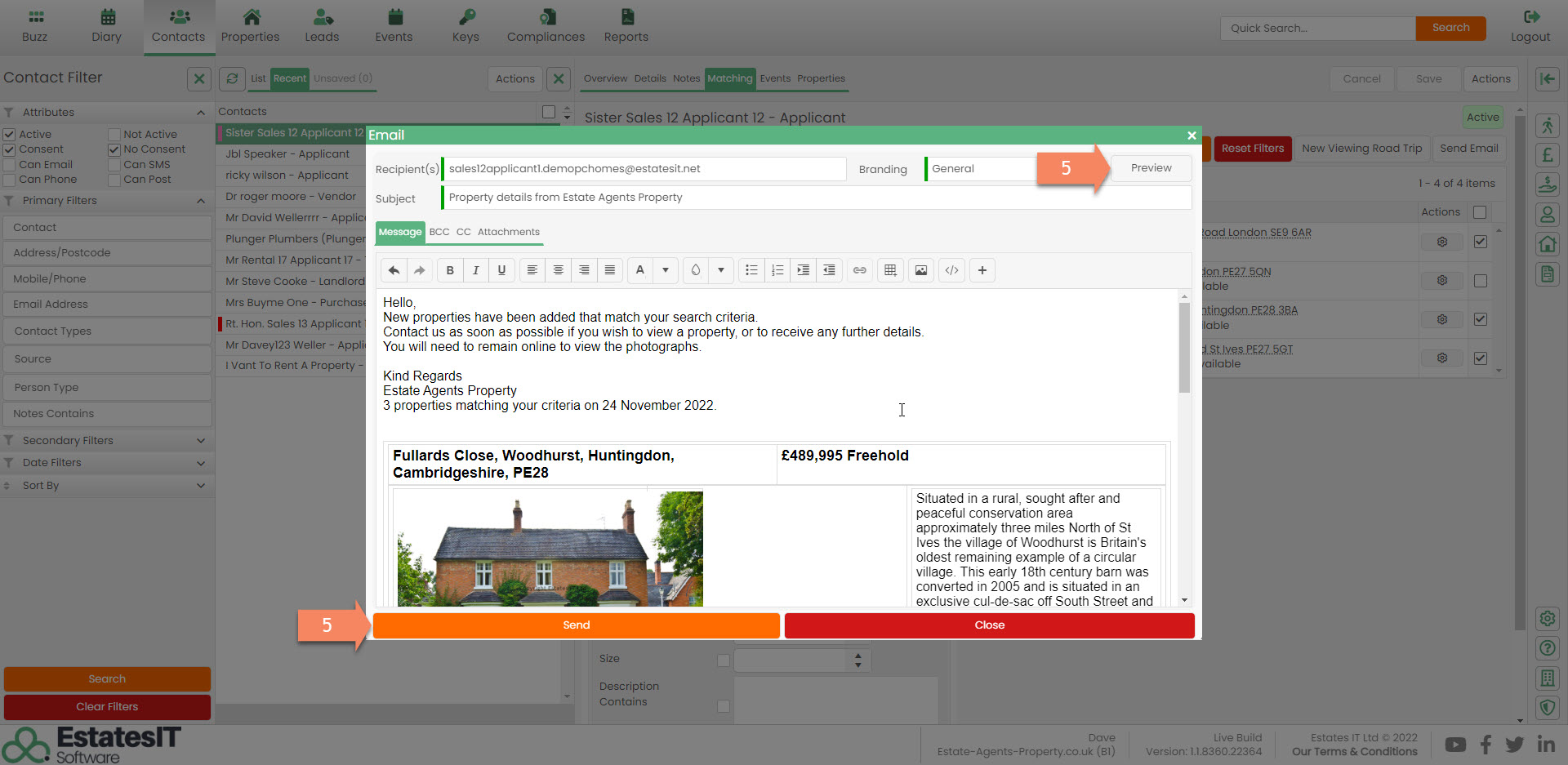Click the undo arrow in the editor toolbar

[394, 270]
